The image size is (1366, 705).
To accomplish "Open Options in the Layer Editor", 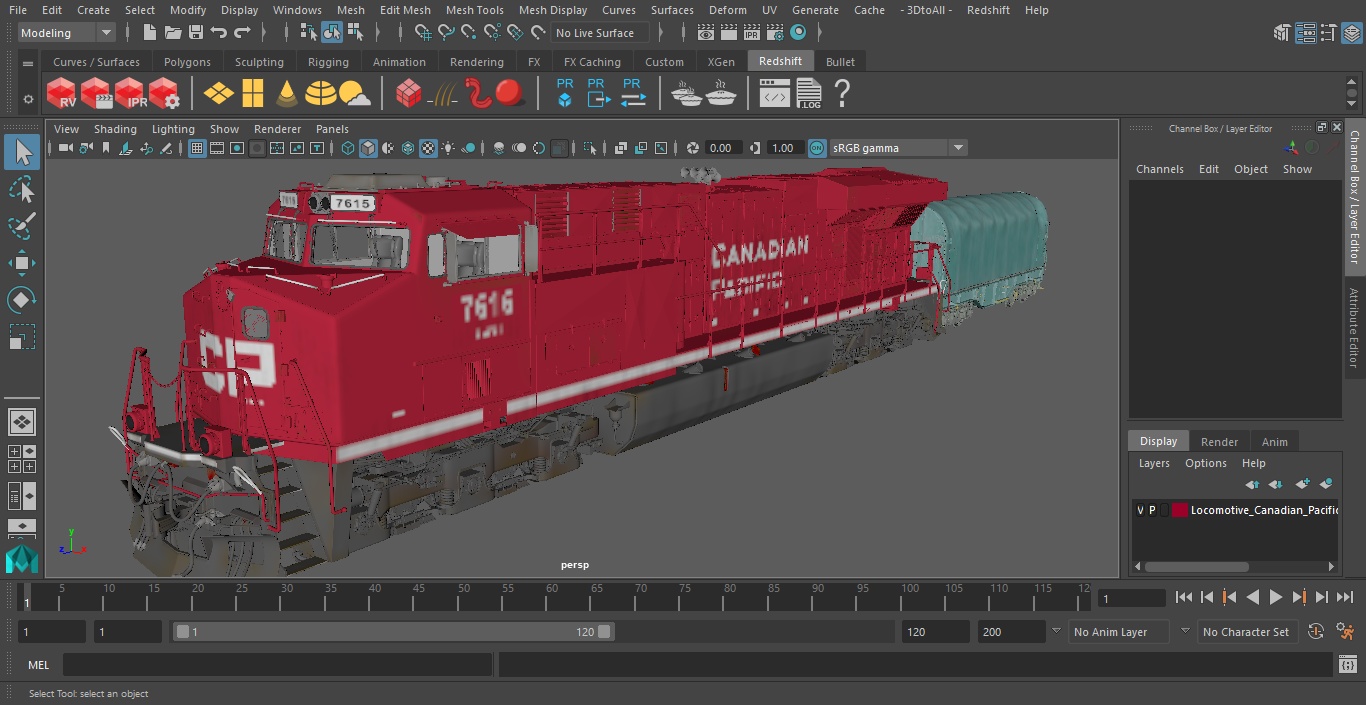I will click(x=1205, y=463).
